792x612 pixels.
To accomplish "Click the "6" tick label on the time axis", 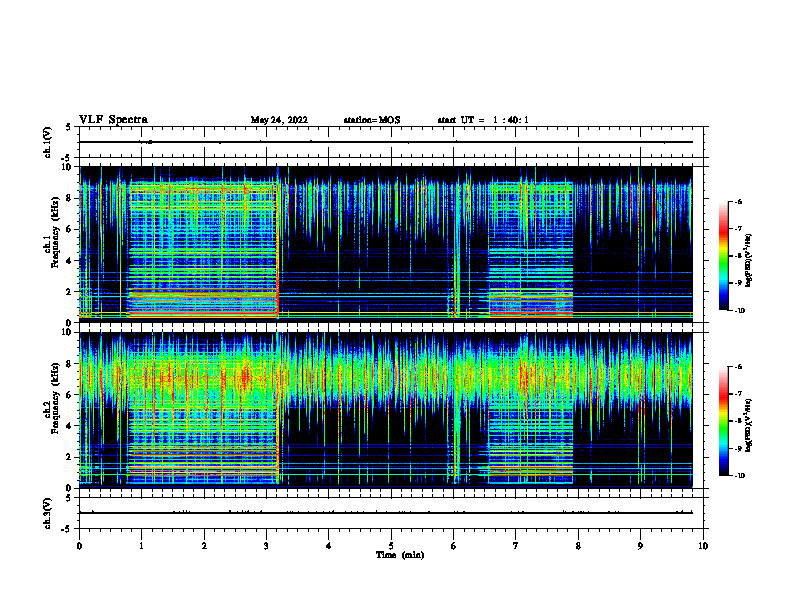I will (x=454, y=546).
